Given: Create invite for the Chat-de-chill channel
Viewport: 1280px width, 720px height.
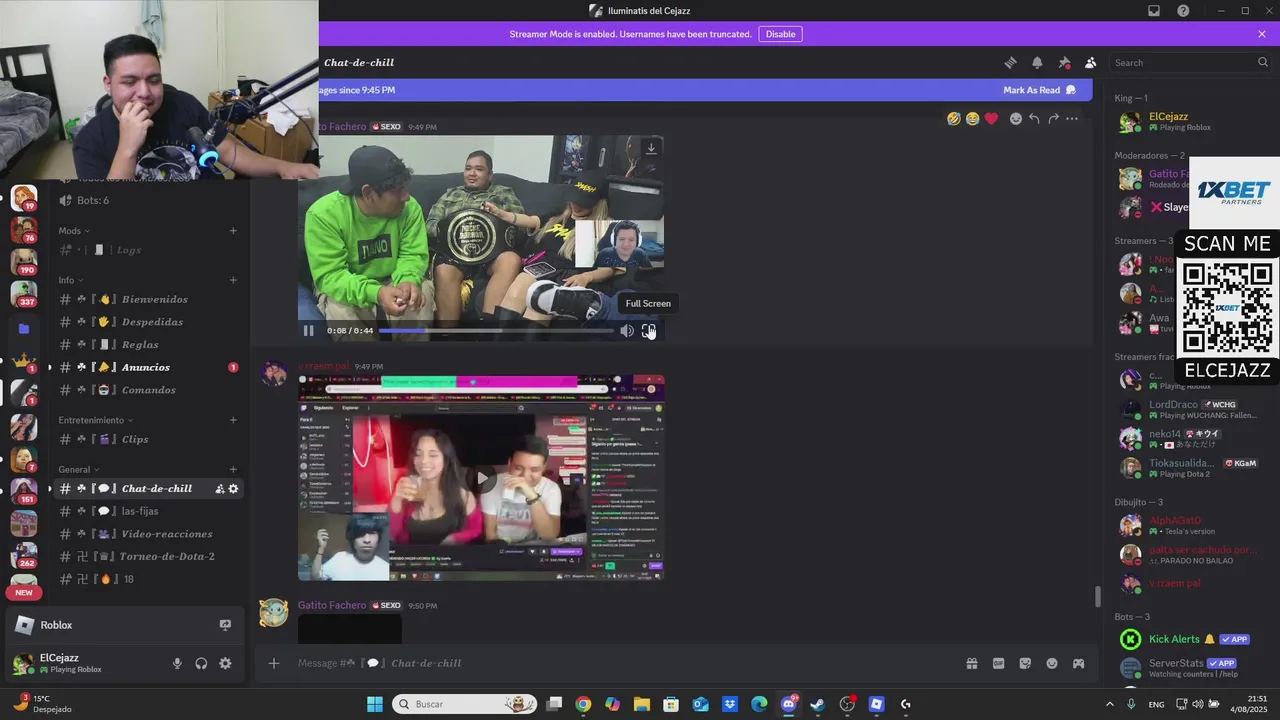Looking at the screenshot, I should coord(219,489).
